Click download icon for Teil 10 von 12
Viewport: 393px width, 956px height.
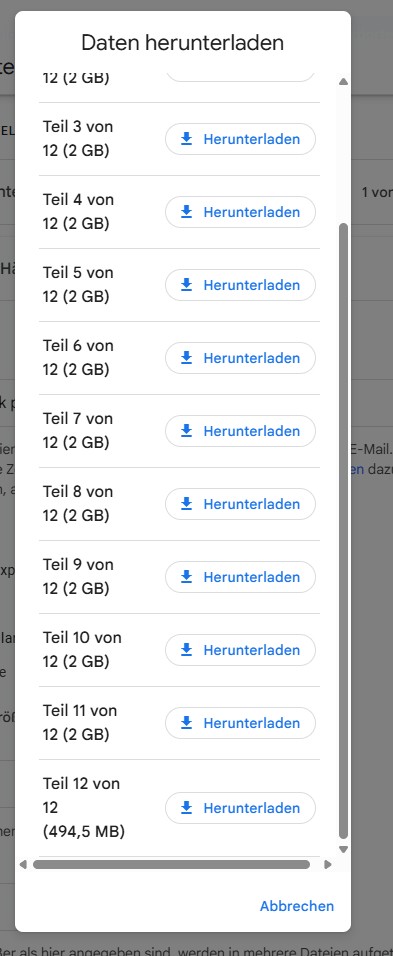[186, 650]
